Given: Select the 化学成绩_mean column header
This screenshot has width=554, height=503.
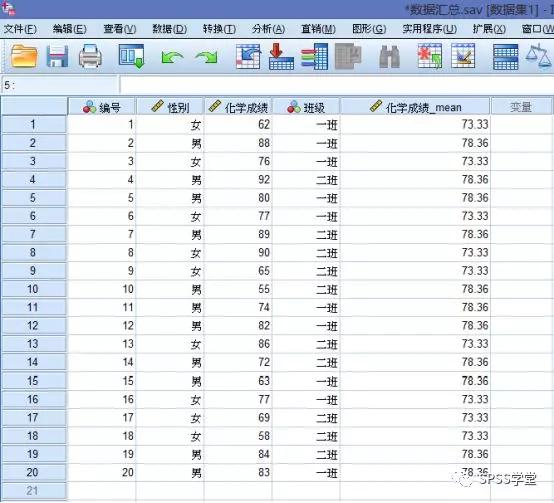Looking at the screenshot, I should pyautogui.click(x=415, y=107).
